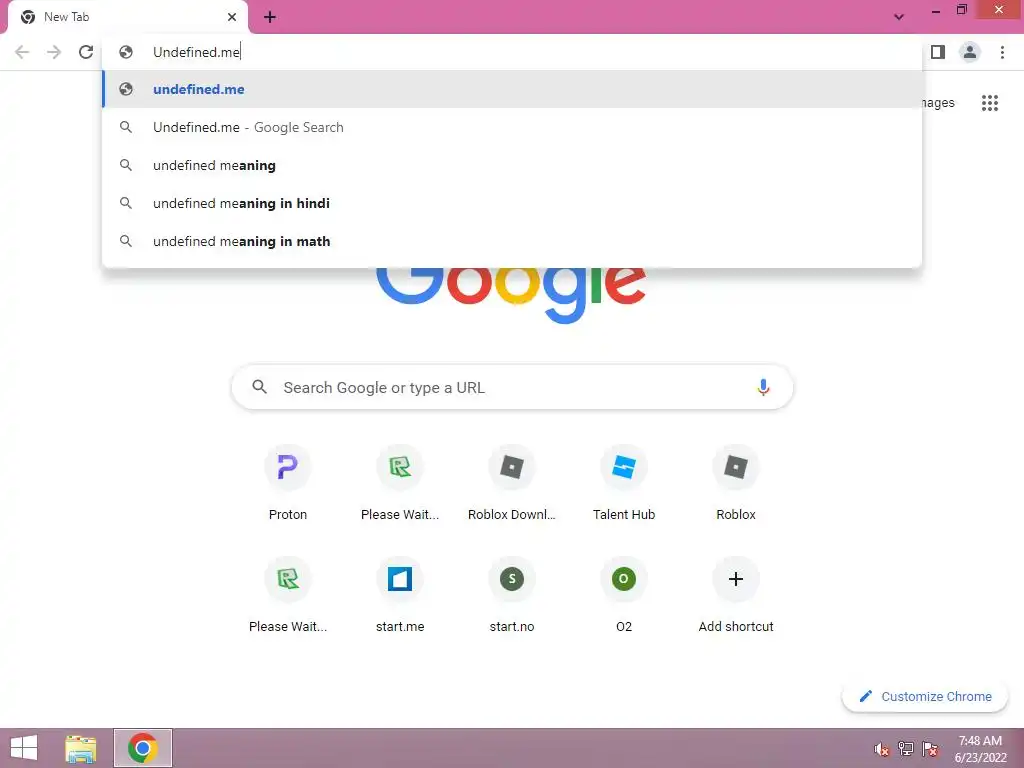Open the first Please Wait... shortcut, beside Proton
Screen dimensions: 1024x768
coord(400,483)
